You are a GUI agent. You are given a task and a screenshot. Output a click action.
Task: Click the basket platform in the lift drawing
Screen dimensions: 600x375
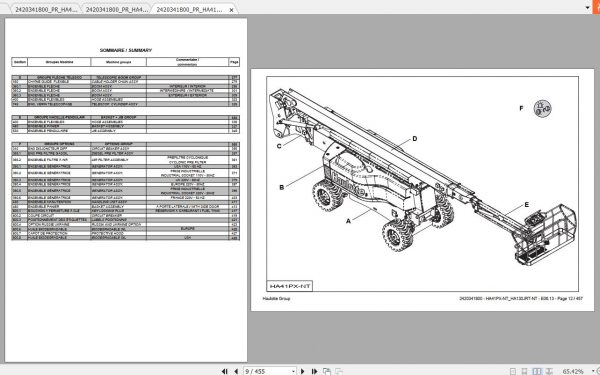(545, 235)
